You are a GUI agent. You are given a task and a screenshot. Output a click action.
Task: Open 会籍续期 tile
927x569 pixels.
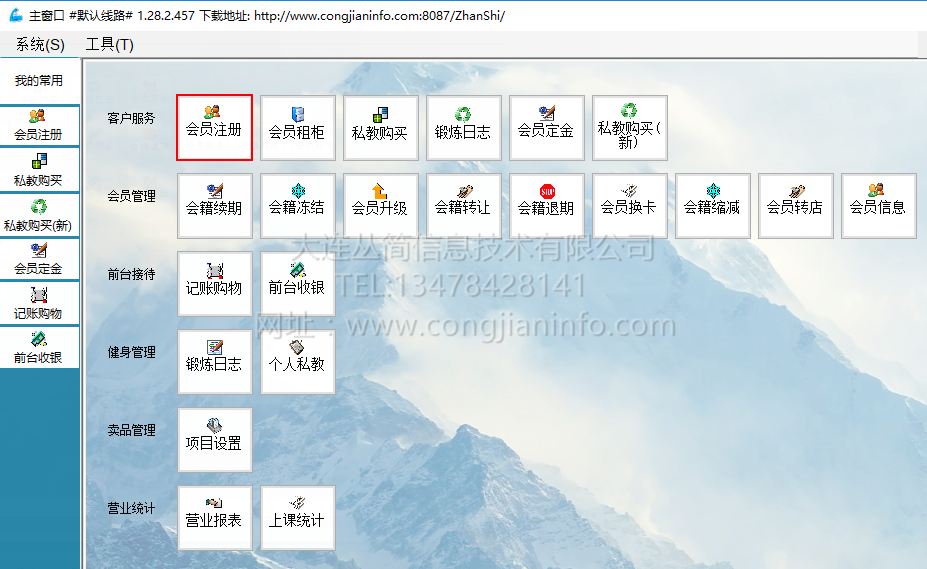point(214,205)
